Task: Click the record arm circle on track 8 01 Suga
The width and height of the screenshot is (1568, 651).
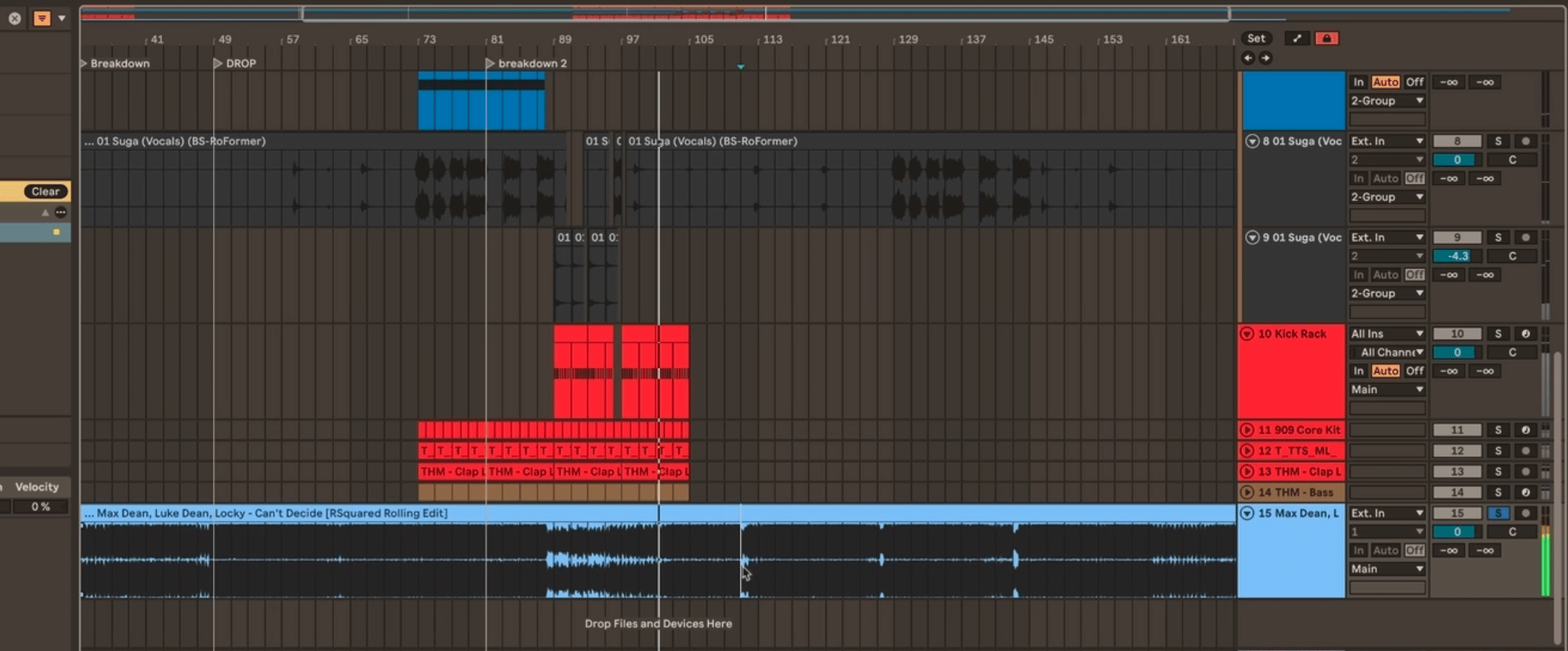Action: point(1527,141)
